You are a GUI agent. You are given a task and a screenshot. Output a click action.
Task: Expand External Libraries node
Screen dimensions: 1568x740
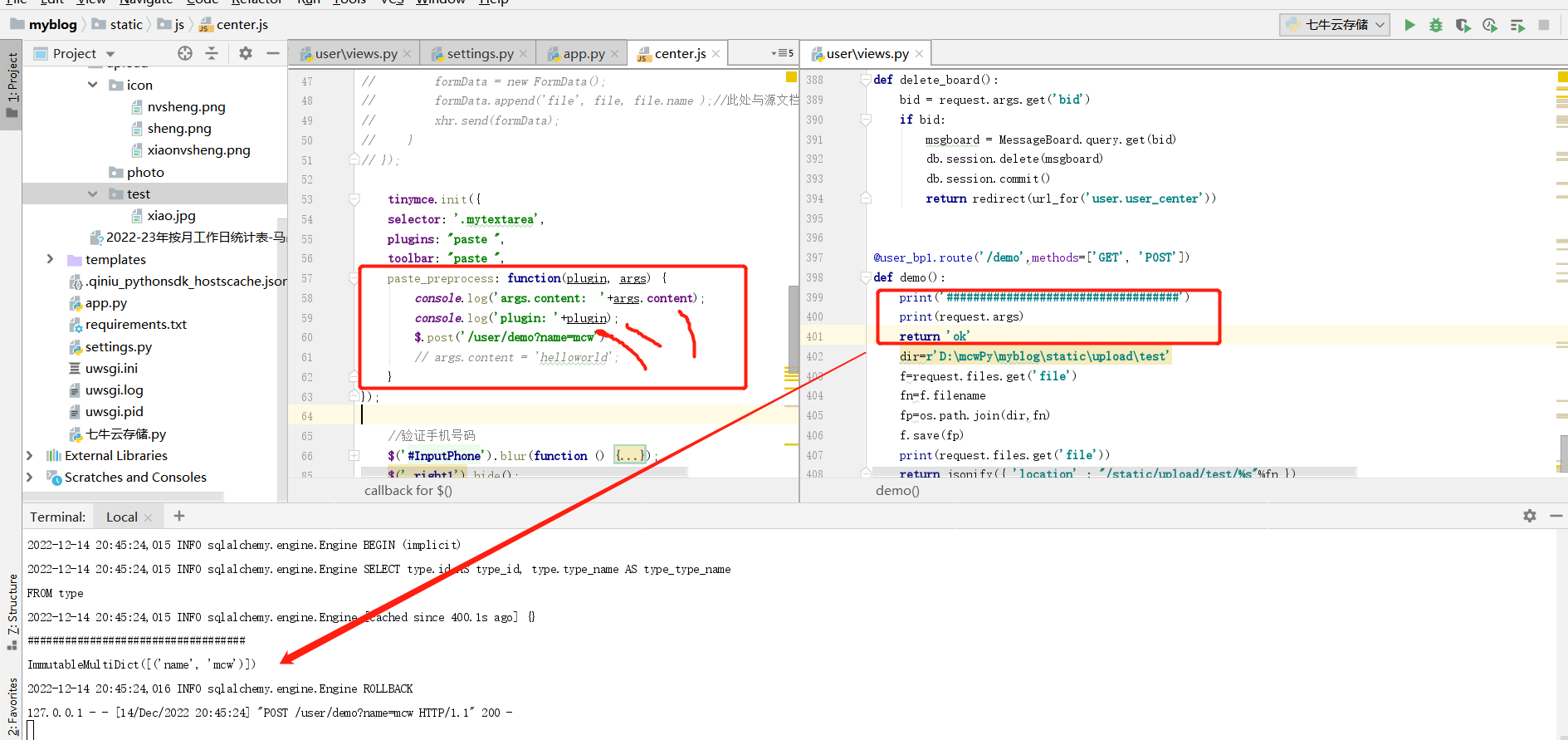[30, 455]
